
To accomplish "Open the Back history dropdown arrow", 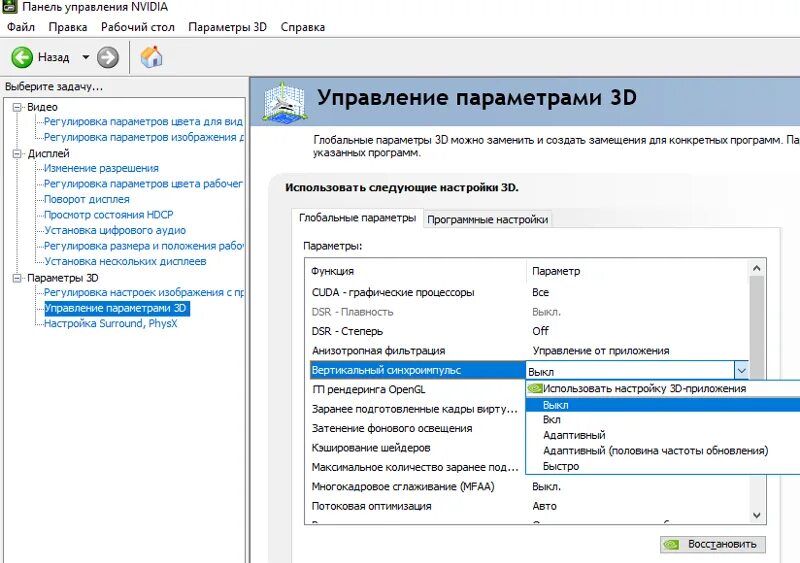I will 86,57.
